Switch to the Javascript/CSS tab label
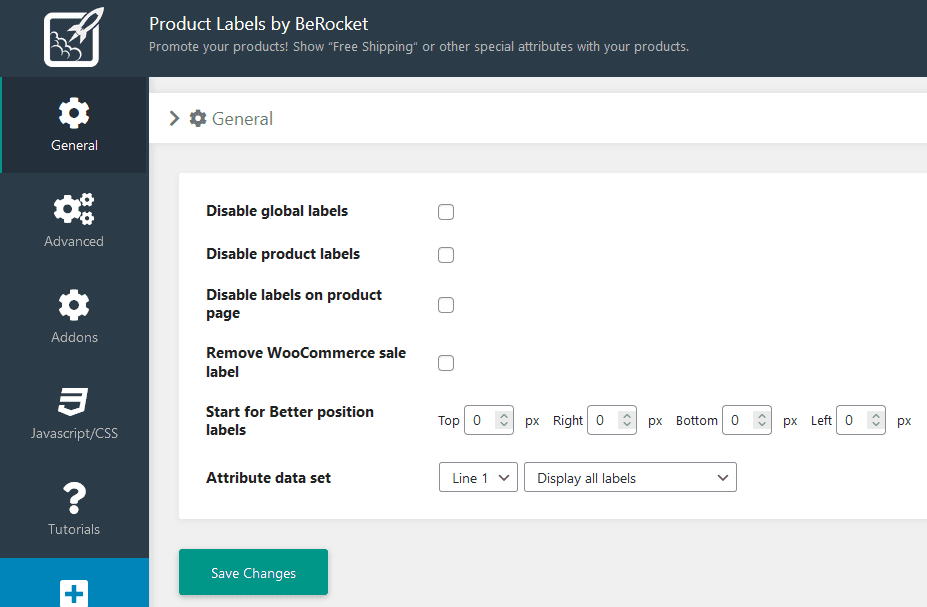This screenshot has height=607, width=927. click(x=74, y=433)
